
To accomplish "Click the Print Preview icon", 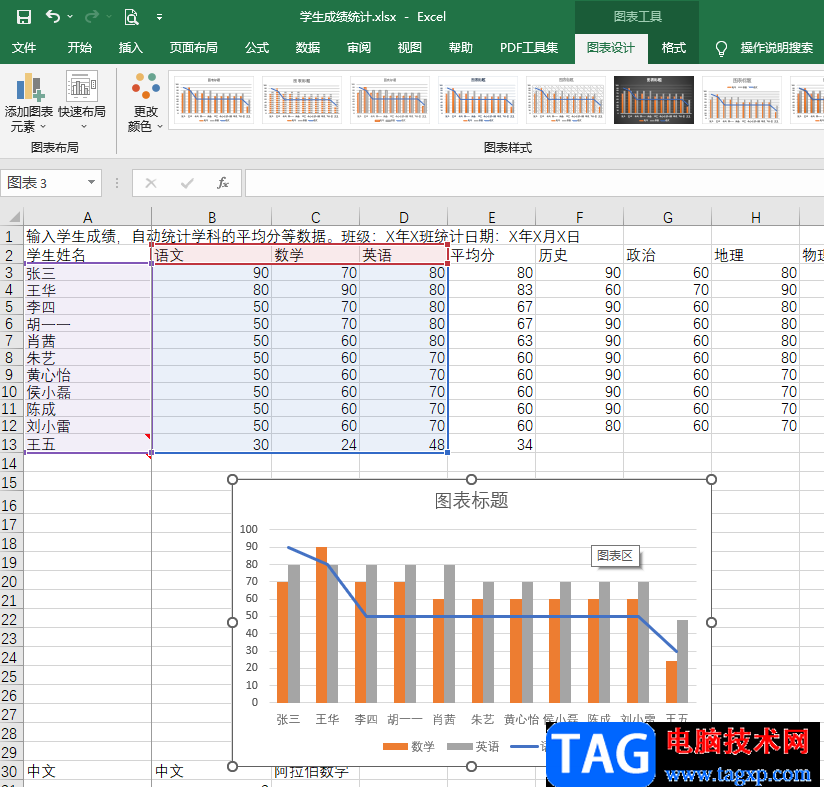I will [131, 17].
